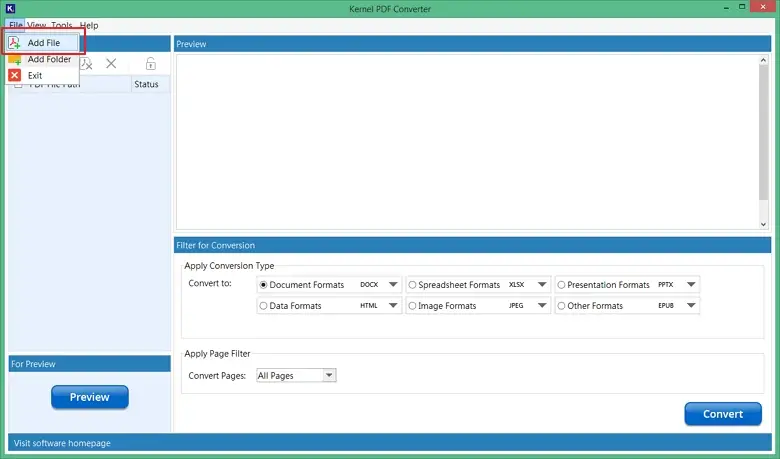This screenshot has width=780, height=459.
Task: Click the preview scrollbar down arrow
Action: [x=764, y=224]
